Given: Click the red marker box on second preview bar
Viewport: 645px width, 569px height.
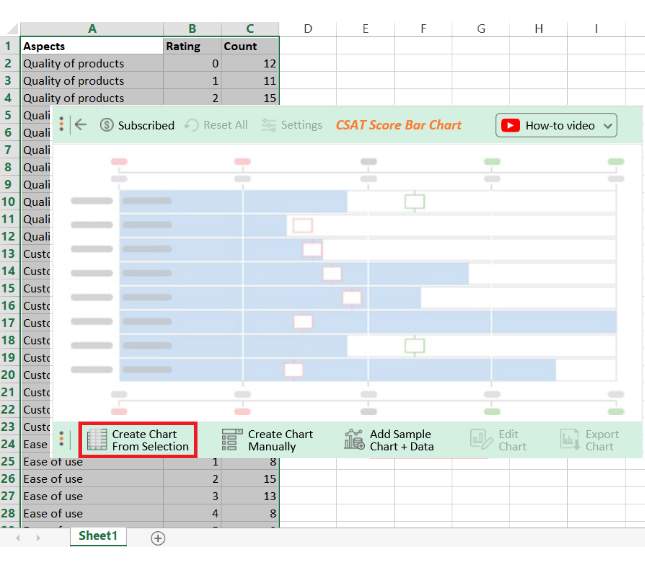Looking at the screenshot, I should click(302, 225).
